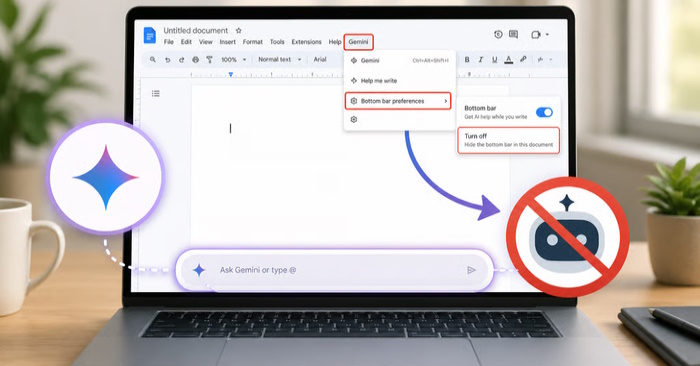The height and width of the screenshot is (366, 700).
Task: Choose Gemini entry in dropdown menu
Action: point(400,60)
